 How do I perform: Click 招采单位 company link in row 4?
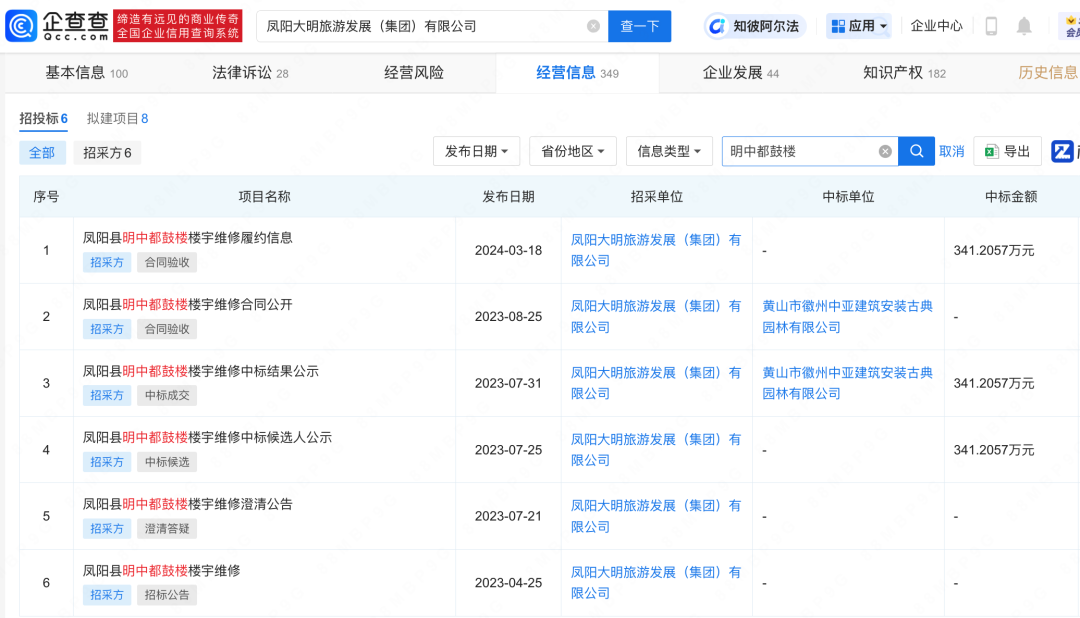click(x=656, y=450)
